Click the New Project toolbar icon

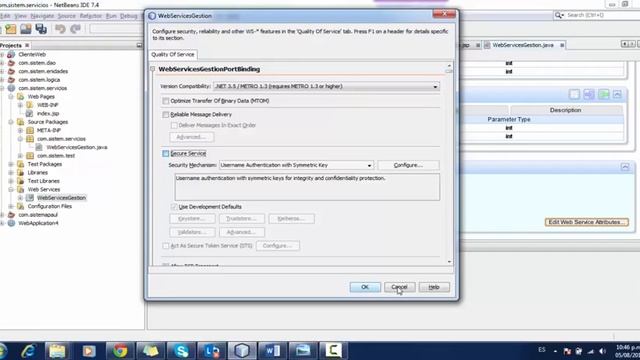11,29
